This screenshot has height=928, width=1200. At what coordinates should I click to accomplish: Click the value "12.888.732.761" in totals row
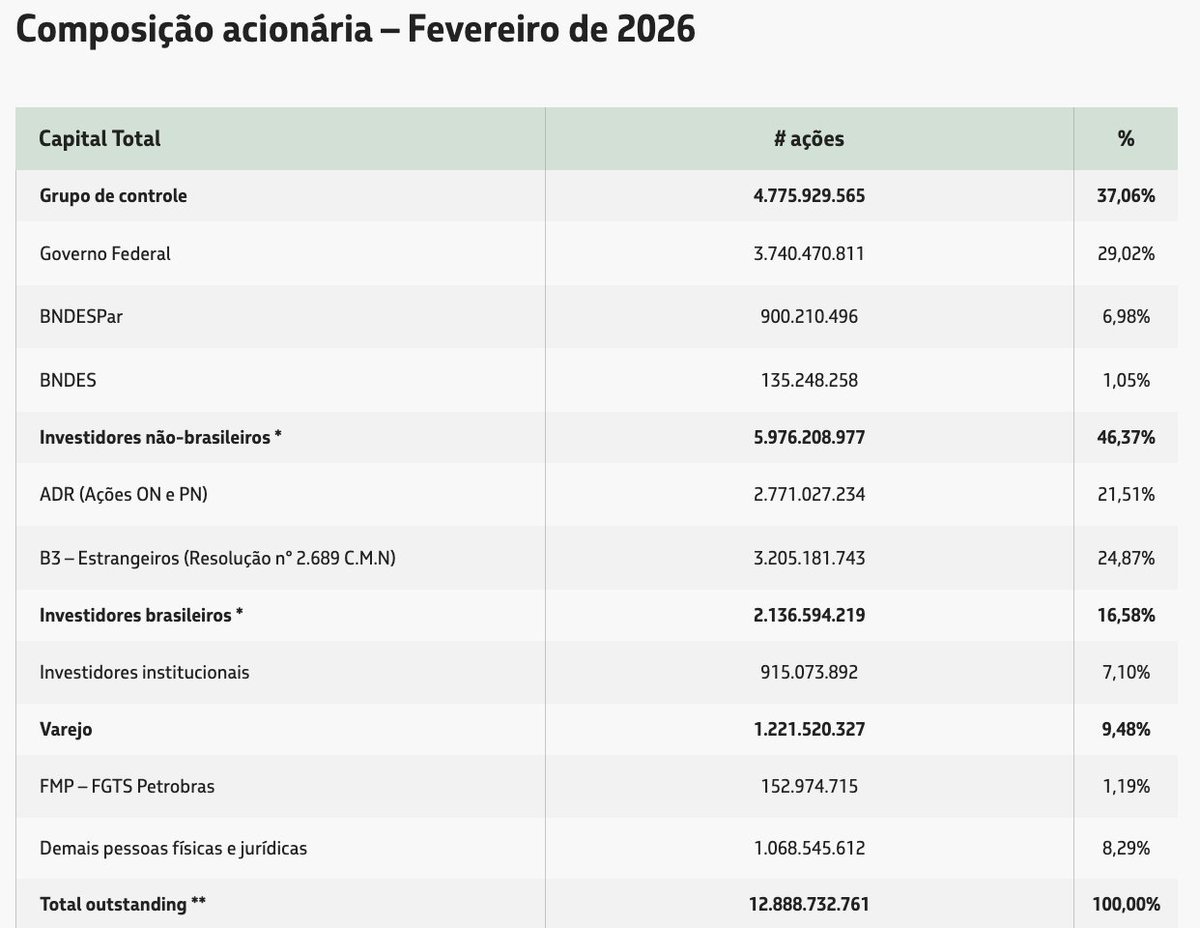click(x=808, y=903)
